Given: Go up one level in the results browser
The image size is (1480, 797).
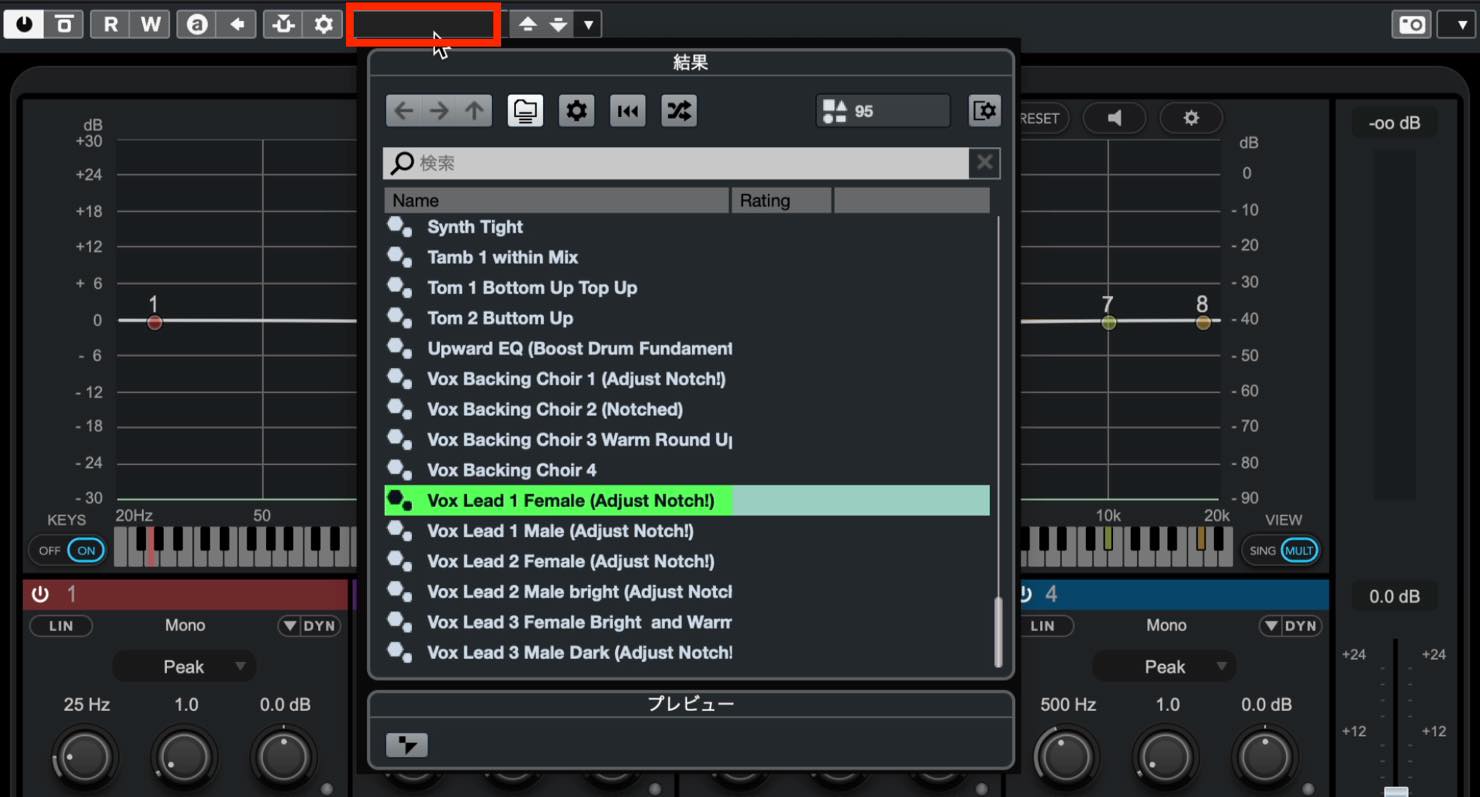Looking at the screenshot, I should coord(475,111).
